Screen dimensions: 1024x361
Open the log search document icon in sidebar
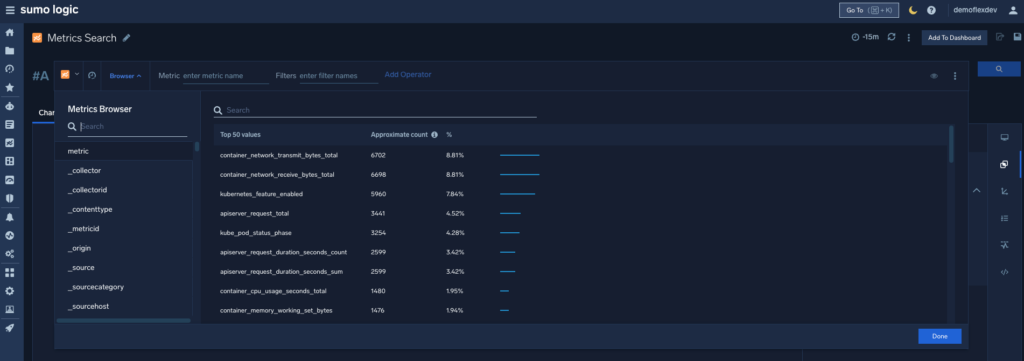click(10, 124)
